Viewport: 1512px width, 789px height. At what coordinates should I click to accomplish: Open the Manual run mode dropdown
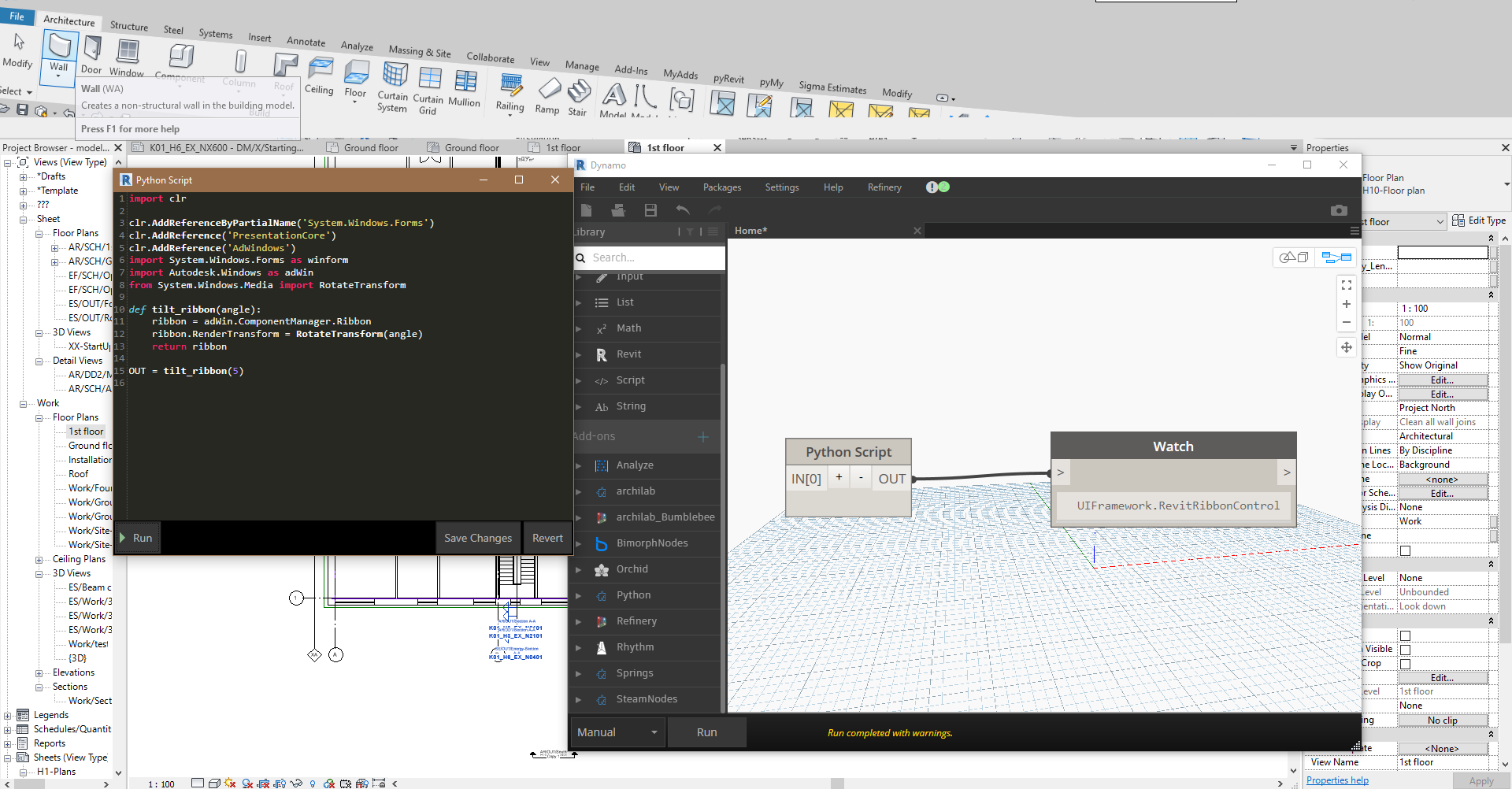coord(617,732)
